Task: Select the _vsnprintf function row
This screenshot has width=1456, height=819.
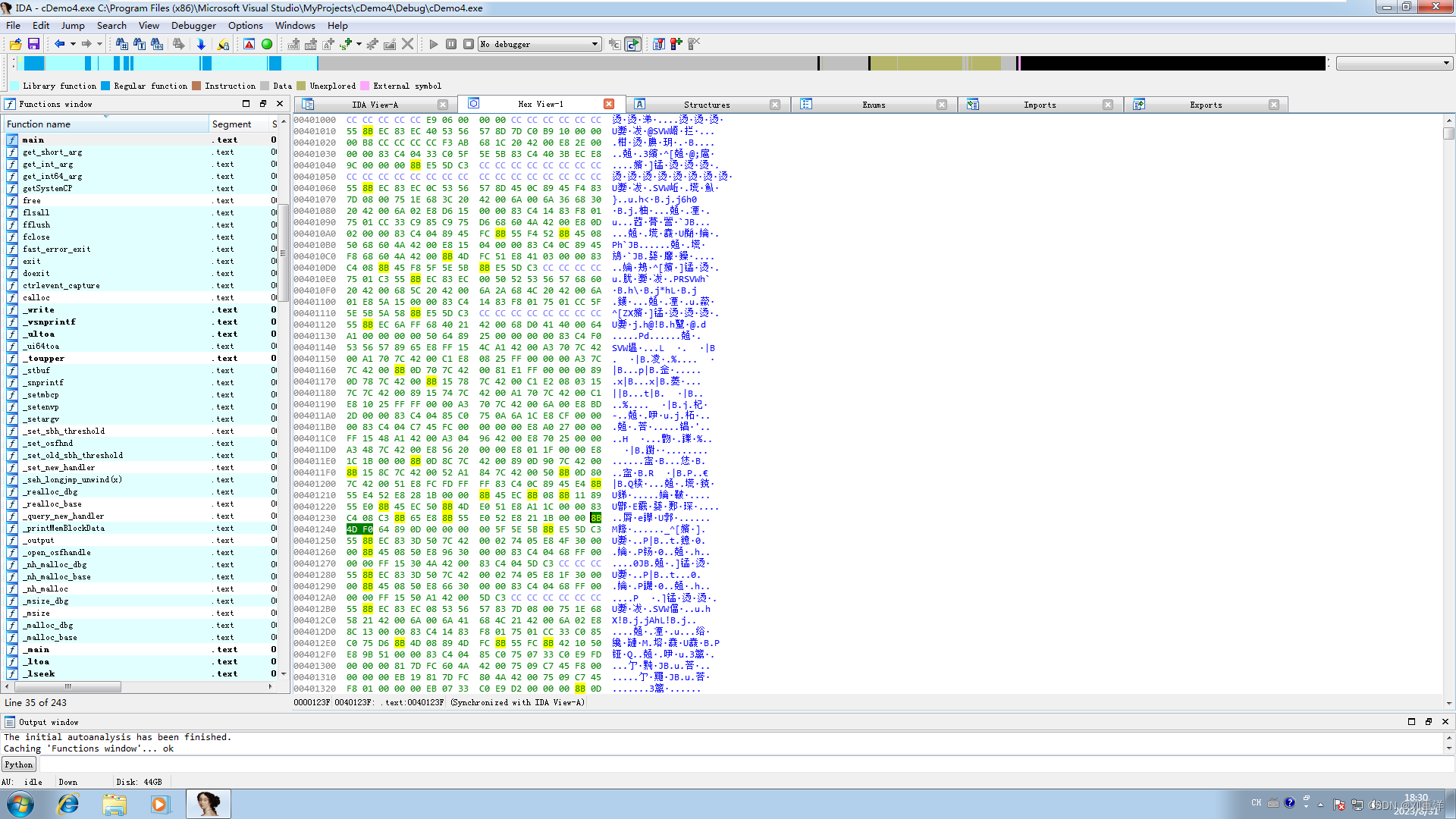Action: 140,322
